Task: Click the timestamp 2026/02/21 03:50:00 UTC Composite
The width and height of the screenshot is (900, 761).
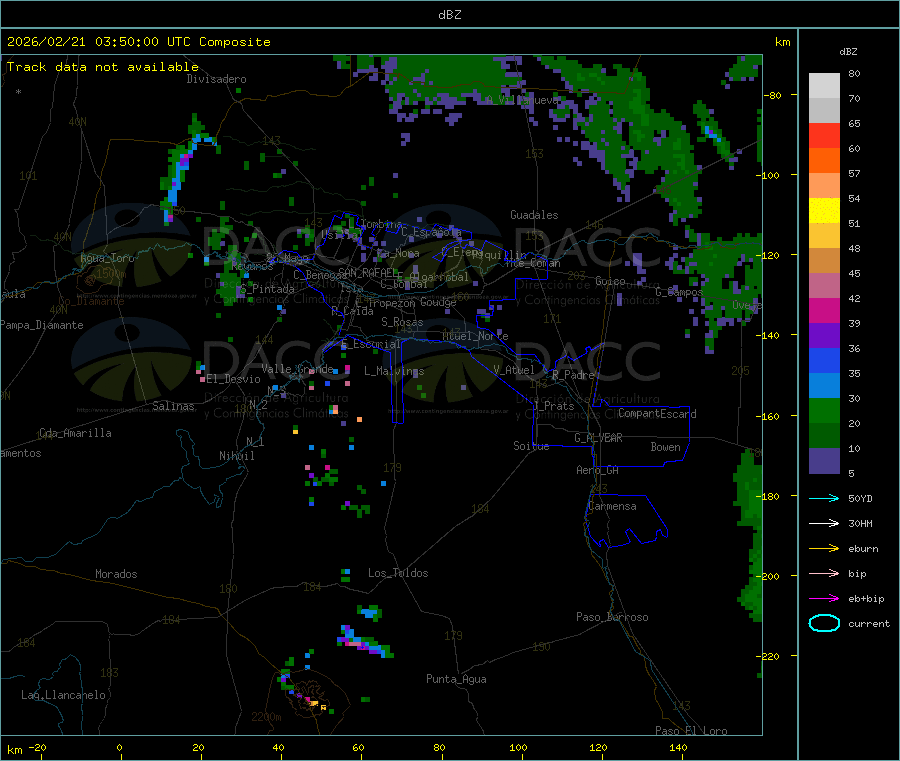Action: [138, 42]
